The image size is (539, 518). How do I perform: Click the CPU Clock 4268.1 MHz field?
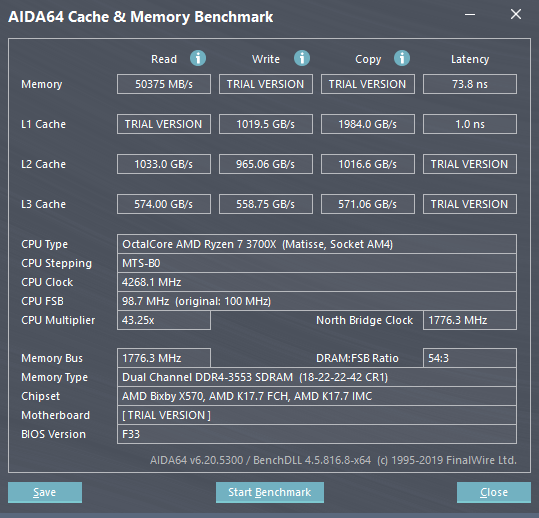(317, 282)
